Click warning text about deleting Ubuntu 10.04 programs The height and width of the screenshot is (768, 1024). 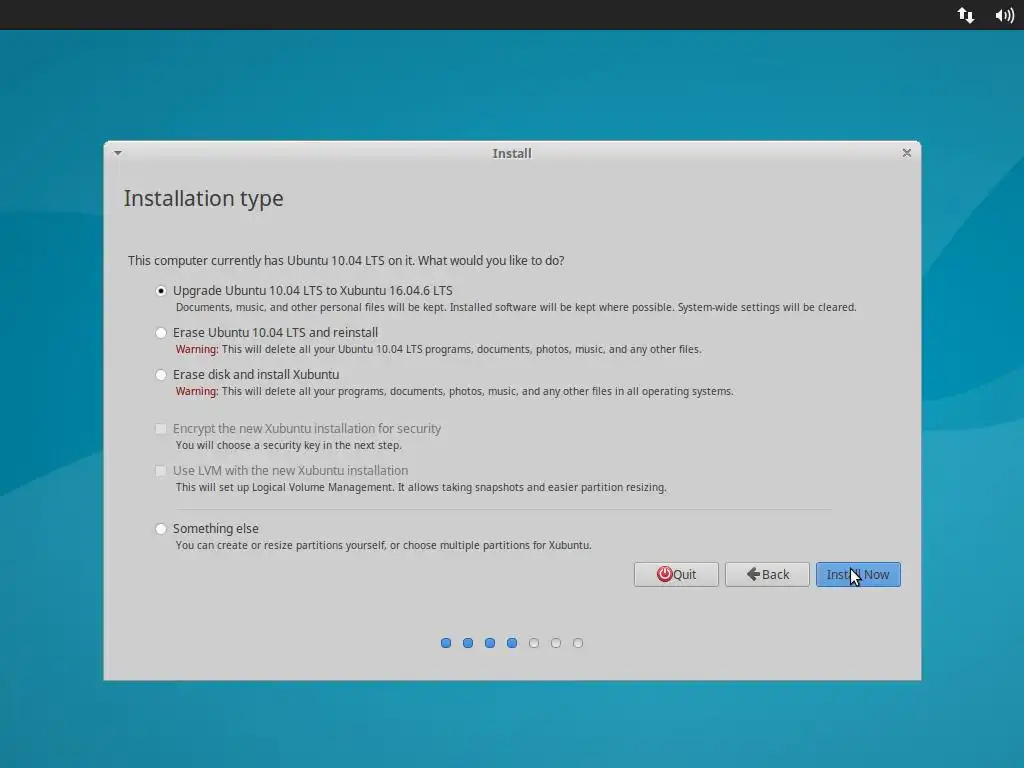pyautogui.click(x=438, y=349)
